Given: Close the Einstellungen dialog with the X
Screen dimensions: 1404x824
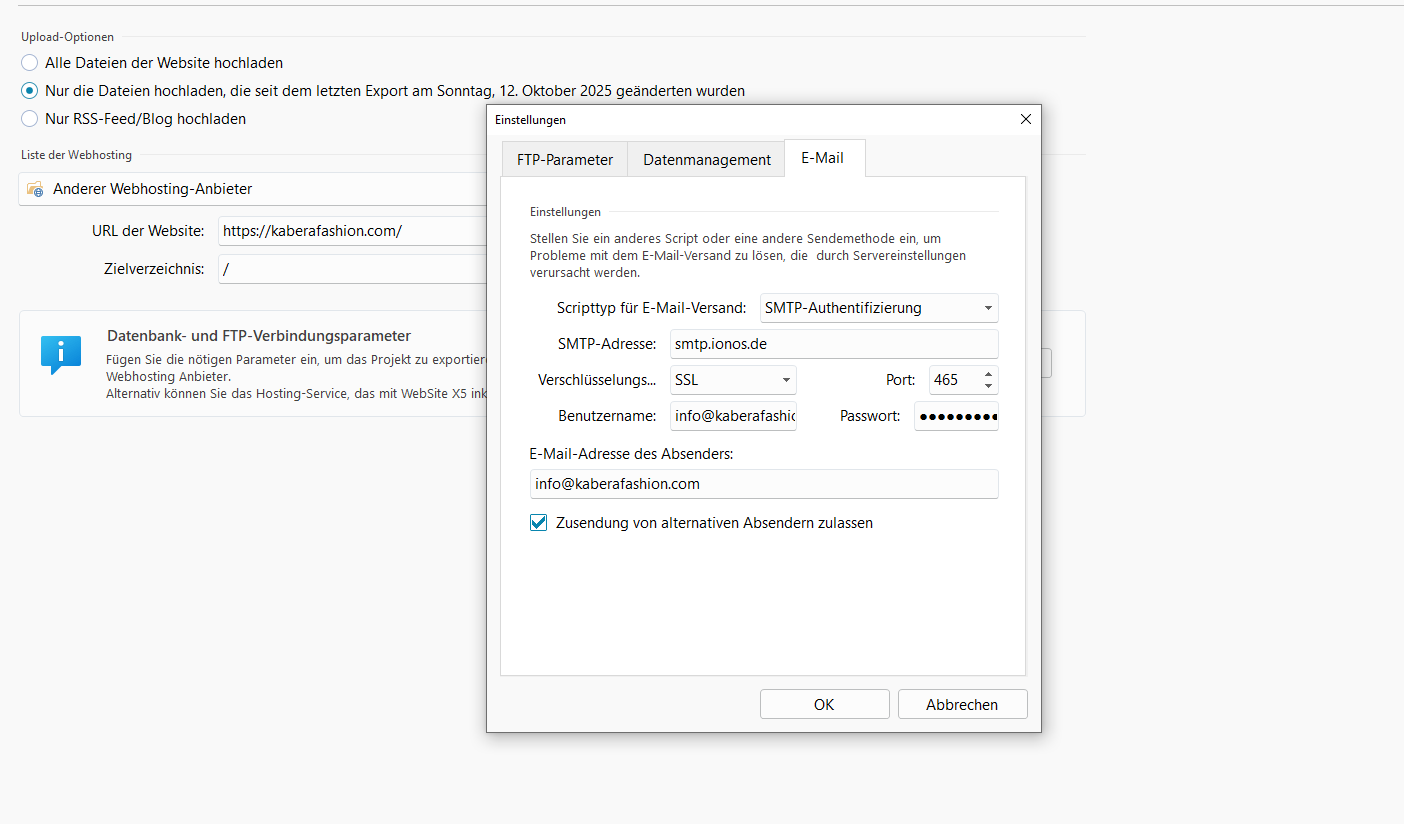Looking at the screenshot, I should [1025, 119].
